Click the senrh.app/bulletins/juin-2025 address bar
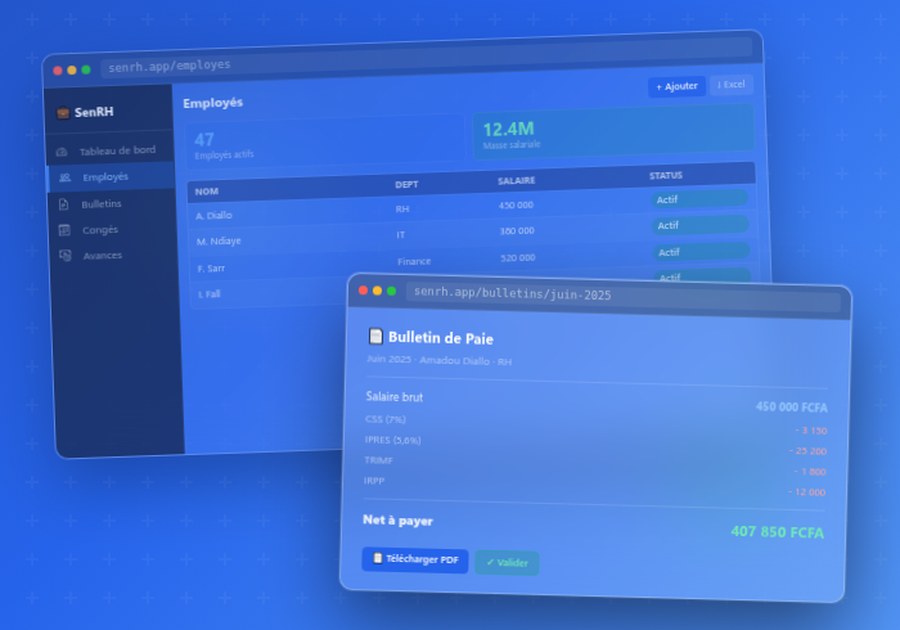 coord(623,297)
